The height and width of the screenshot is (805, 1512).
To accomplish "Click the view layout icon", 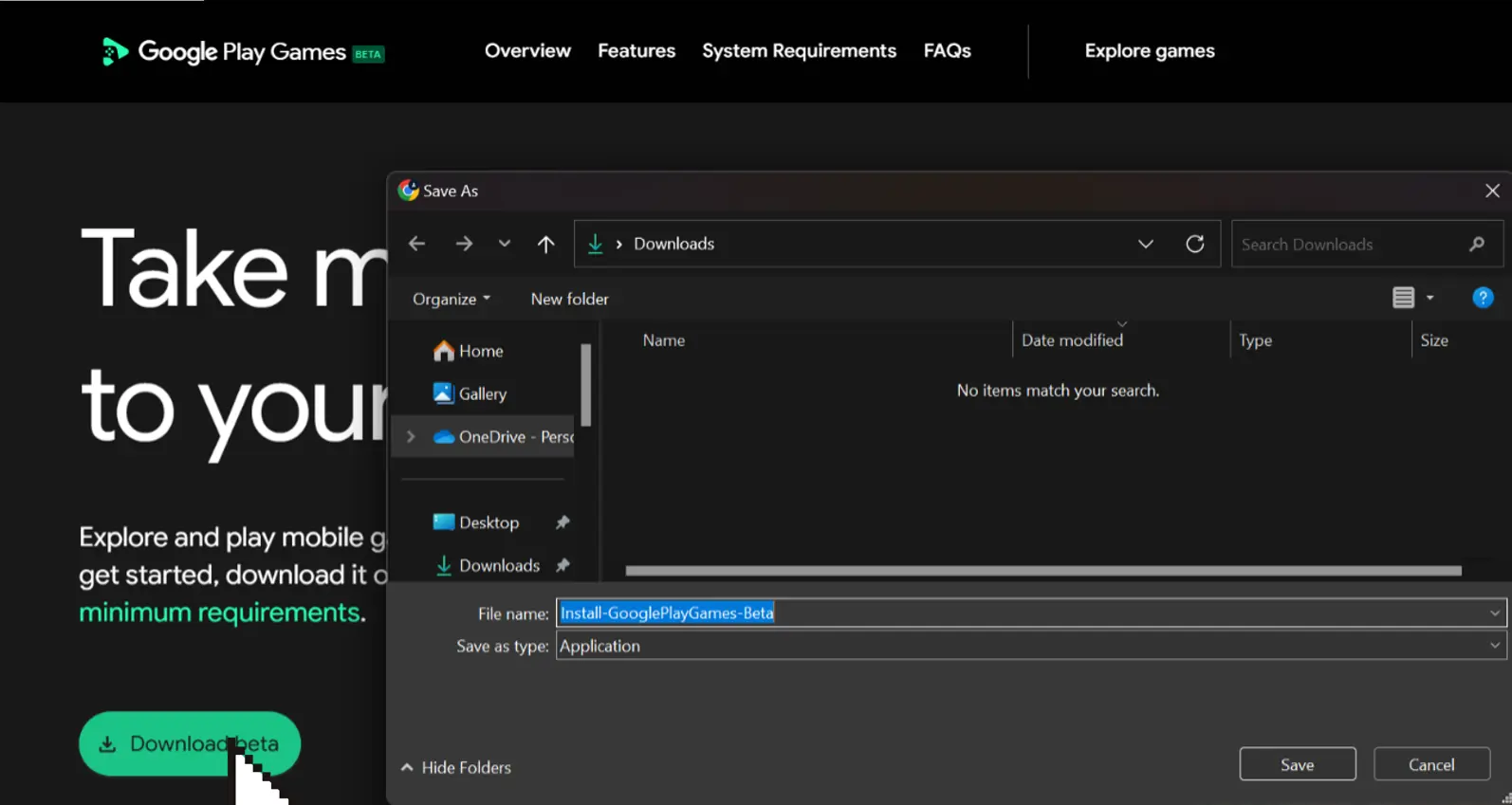I will pos(1403,298).
